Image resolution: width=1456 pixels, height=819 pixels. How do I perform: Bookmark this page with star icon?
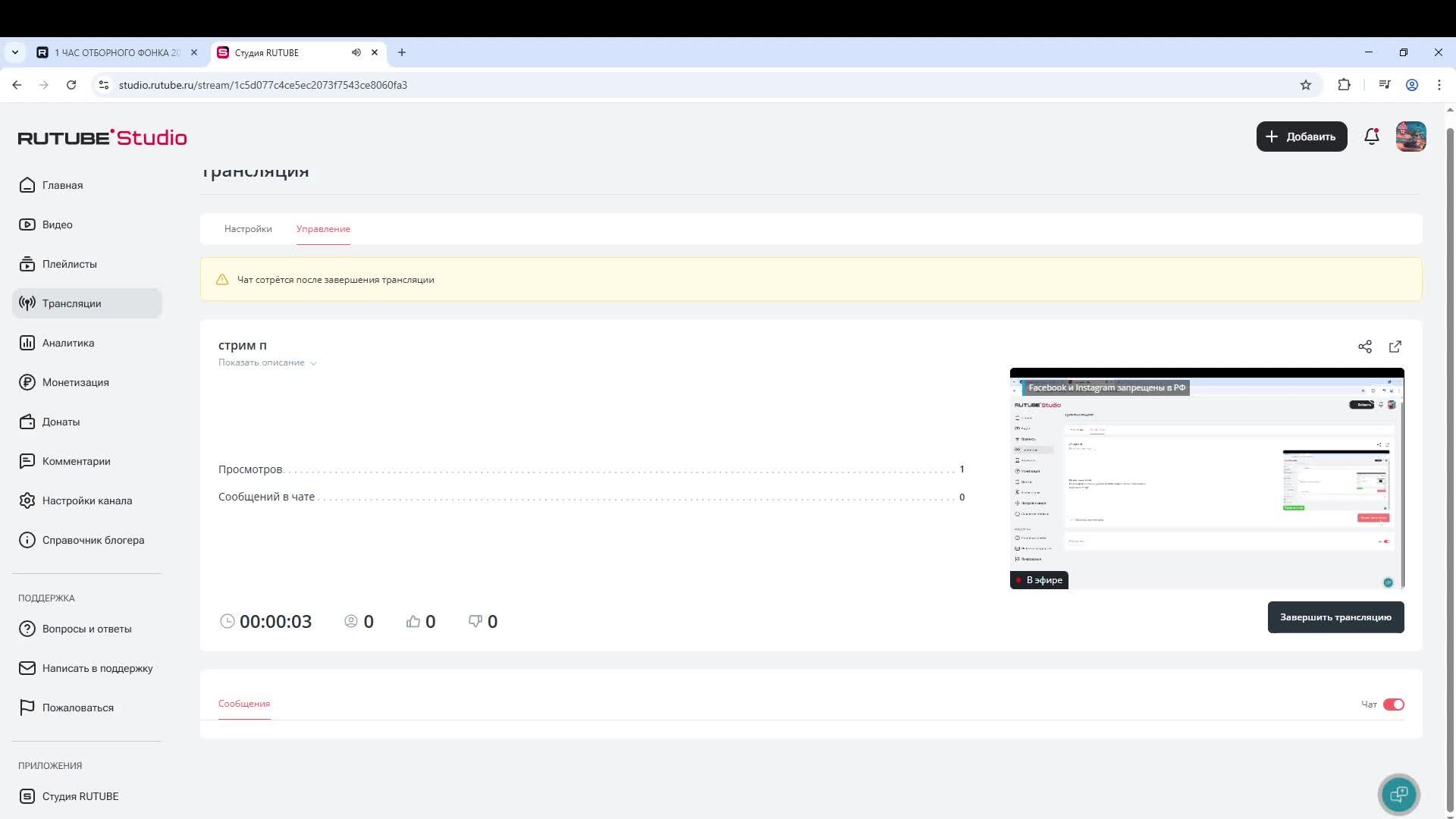click(1306, 85)
